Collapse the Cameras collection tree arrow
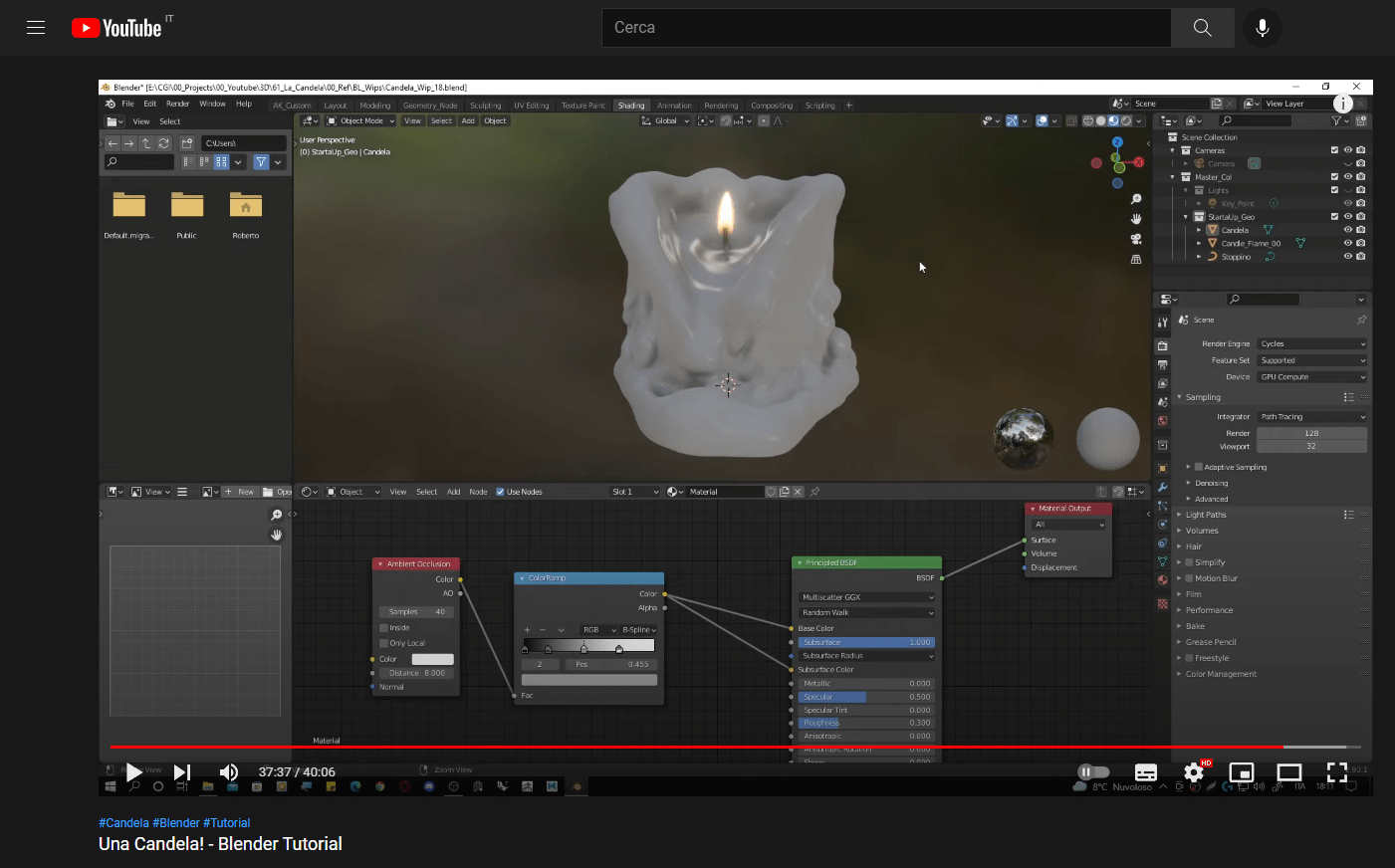 point(1173,150)
